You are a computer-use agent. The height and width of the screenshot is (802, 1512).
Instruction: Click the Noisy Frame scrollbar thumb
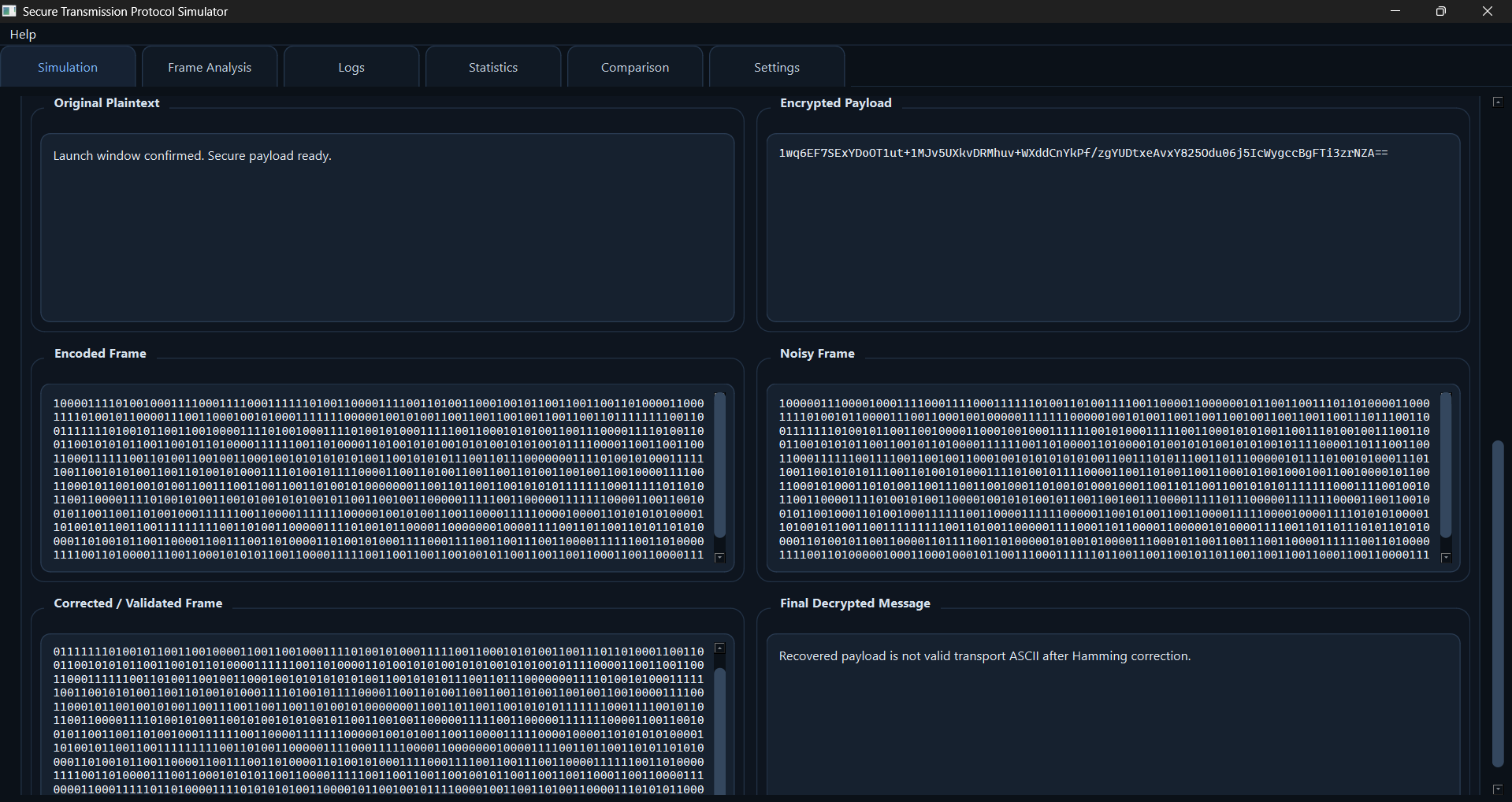1446,465
